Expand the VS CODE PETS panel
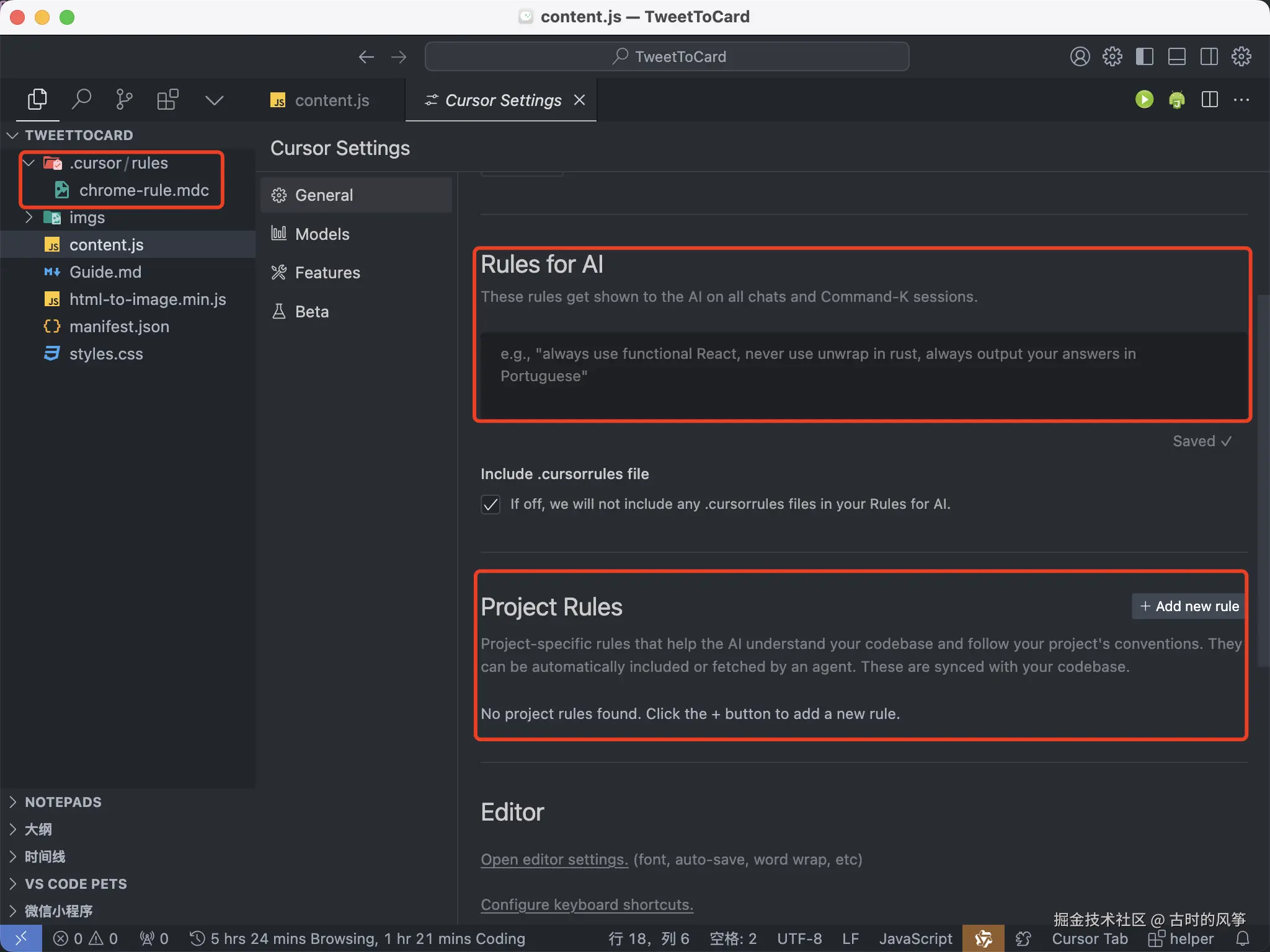This screenshot has width=1270, height=952. (x=128, y=884)
